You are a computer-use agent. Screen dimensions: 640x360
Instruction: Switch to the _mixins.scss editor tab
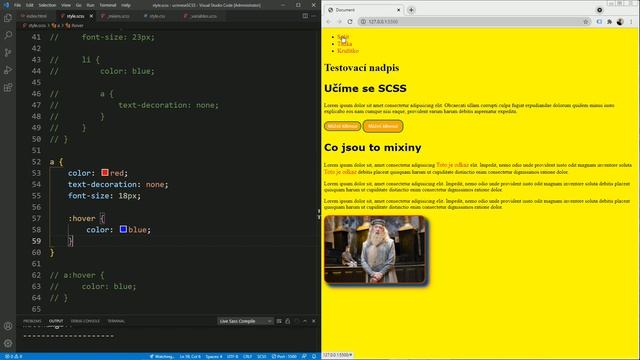(x=117, y=16)
